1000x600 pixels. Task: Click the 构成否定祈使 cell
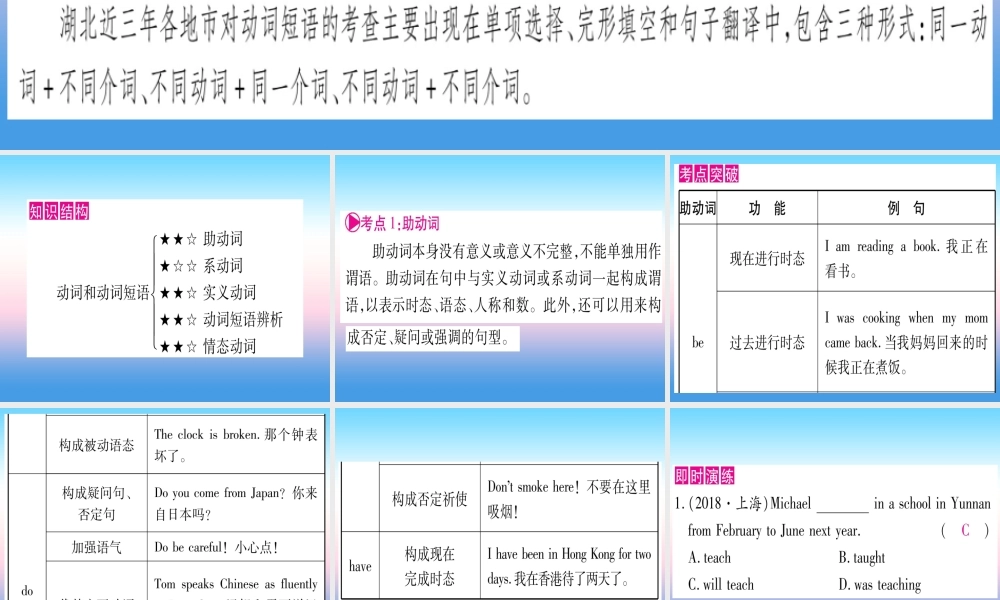(x=430, y=498)
